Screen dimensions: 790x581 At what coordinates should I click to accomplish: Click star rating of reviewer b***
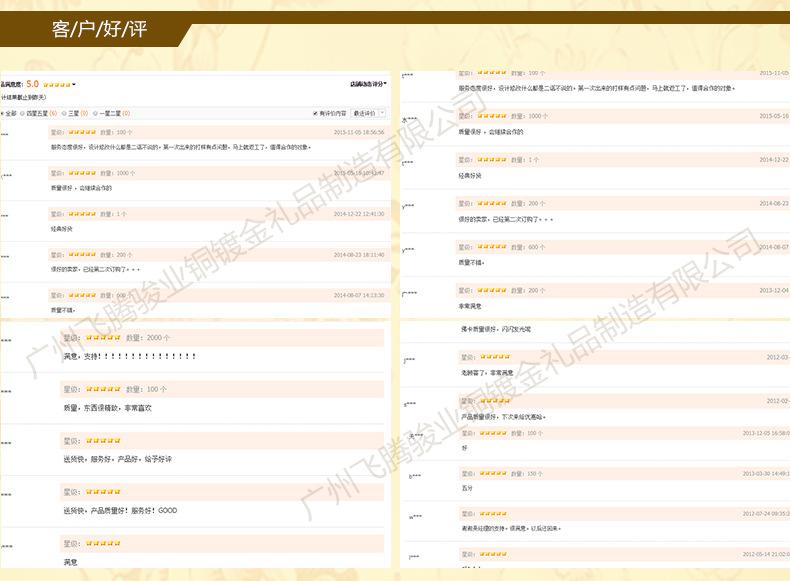pos(493,473)
